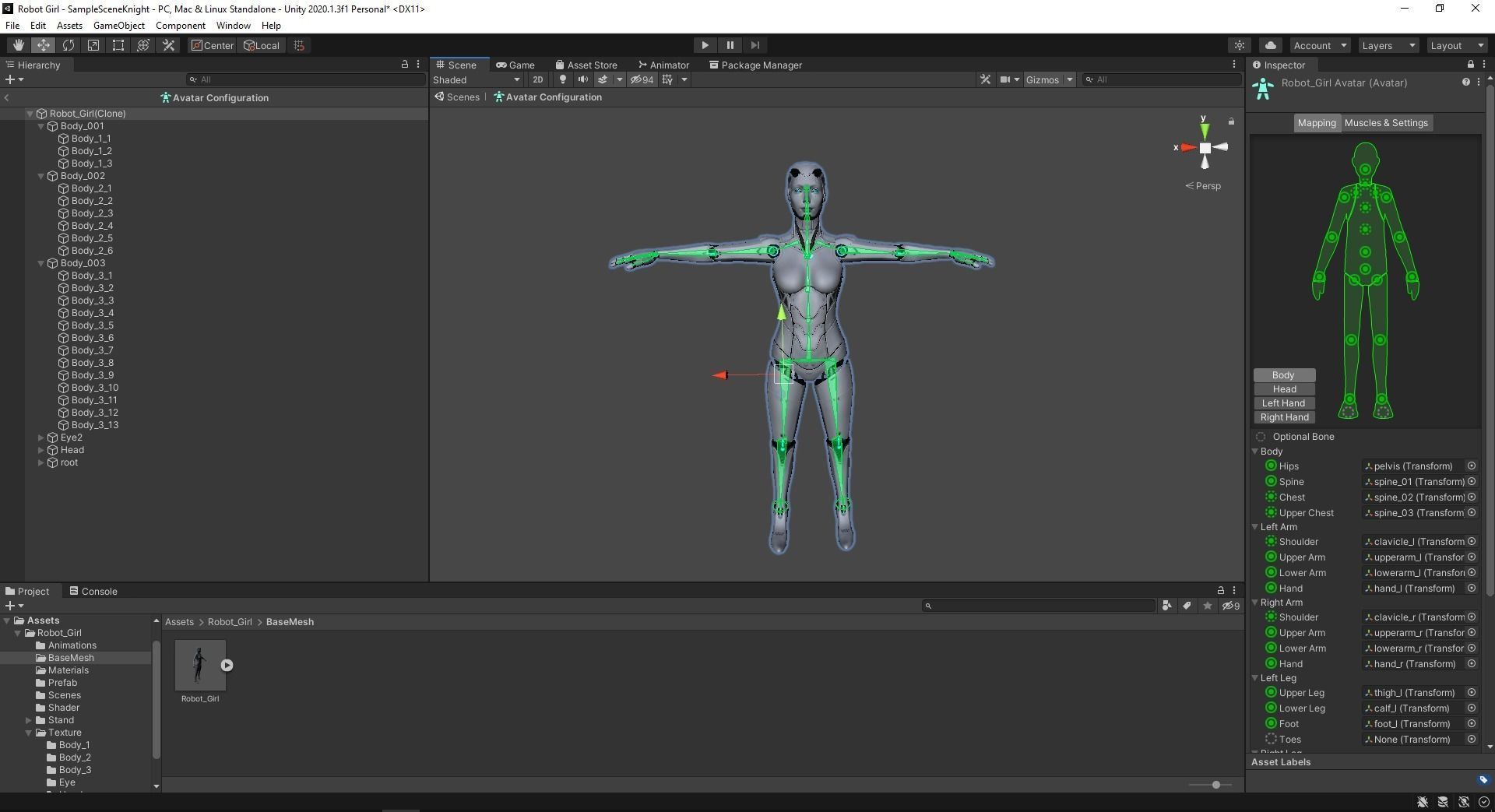The height and width of the screenshot is (812, 1495).
Task: Switch to the Console tab
Action: click(93, 591)
